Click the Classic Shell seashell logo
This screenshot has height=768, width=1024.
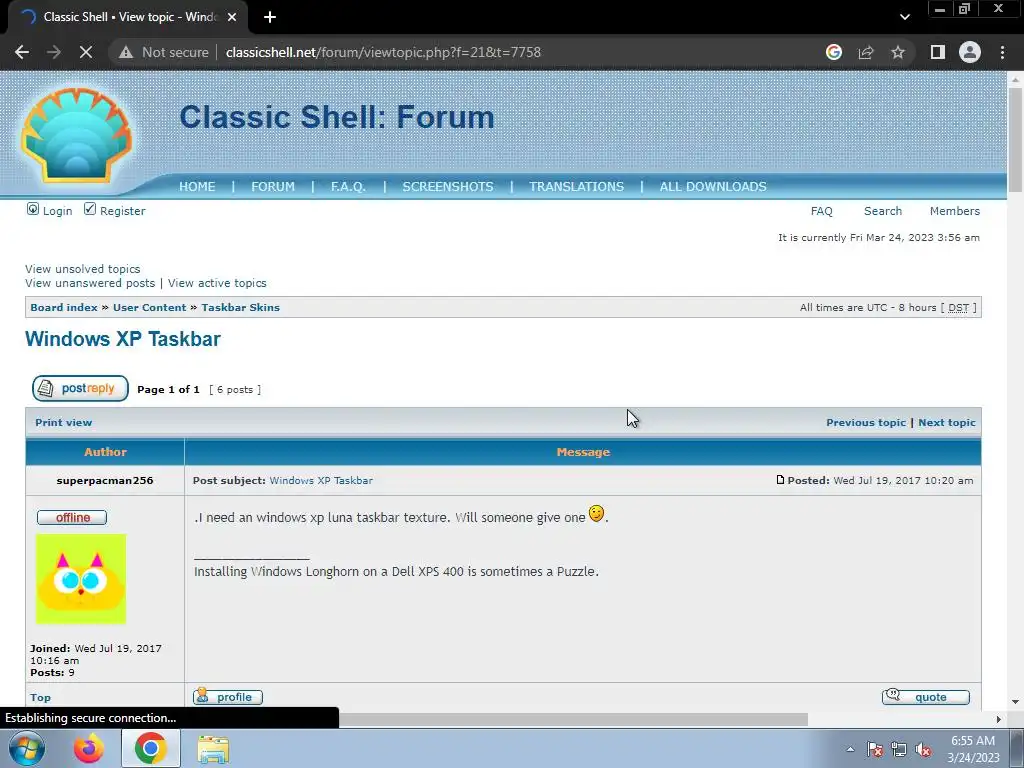point(76,135)
